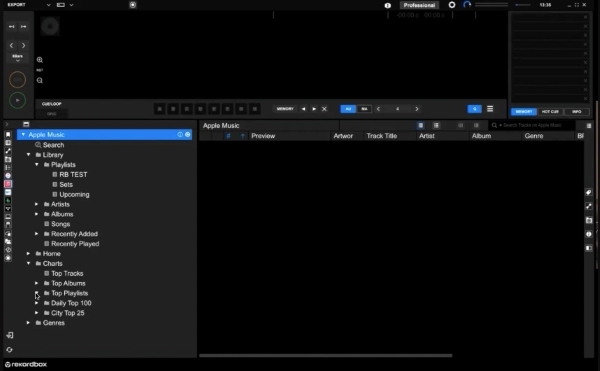Select the CUE/LOOP tab
The height and width of the screenshot is (371, 600).
[x=52, y=104]
